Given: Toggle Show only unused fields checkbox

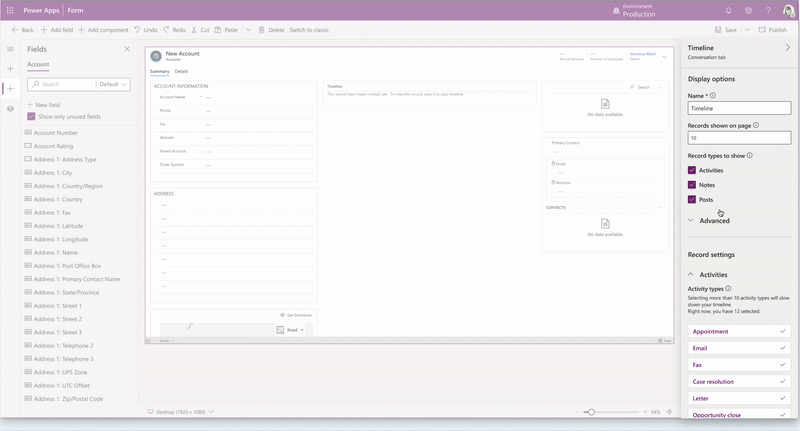Looking at the screenshot, I should coord(31,117).
